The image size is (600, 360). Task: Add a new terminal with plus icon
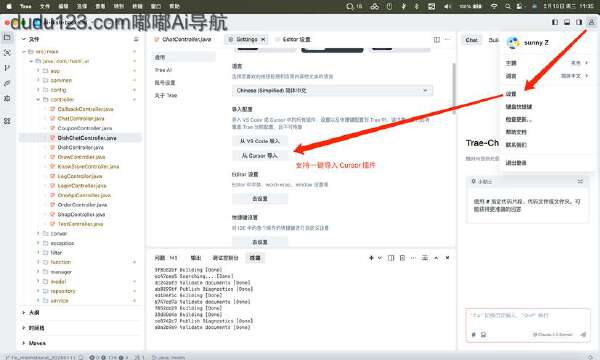[x=371, y=258]
